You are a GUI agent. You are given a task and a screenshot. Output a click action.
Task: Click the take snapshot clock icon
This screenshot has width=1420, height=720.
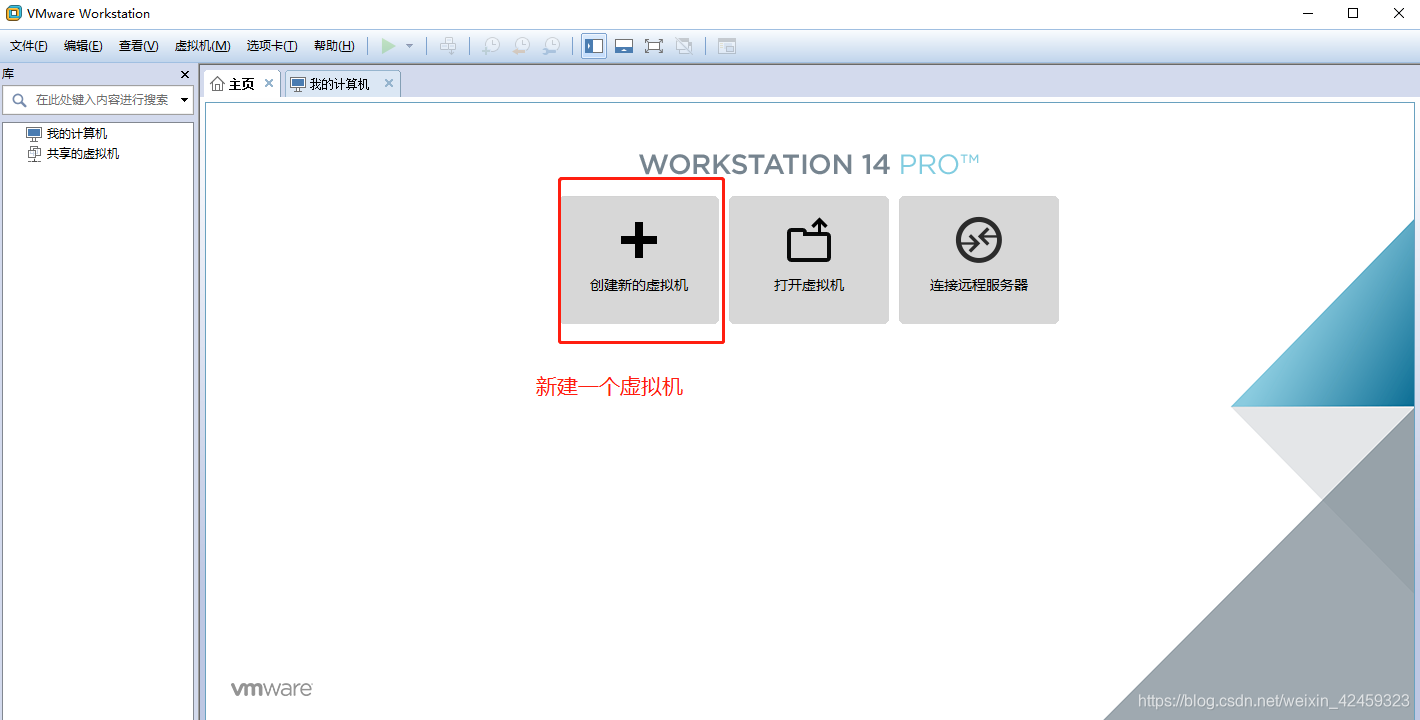click(x=491, y=46)
